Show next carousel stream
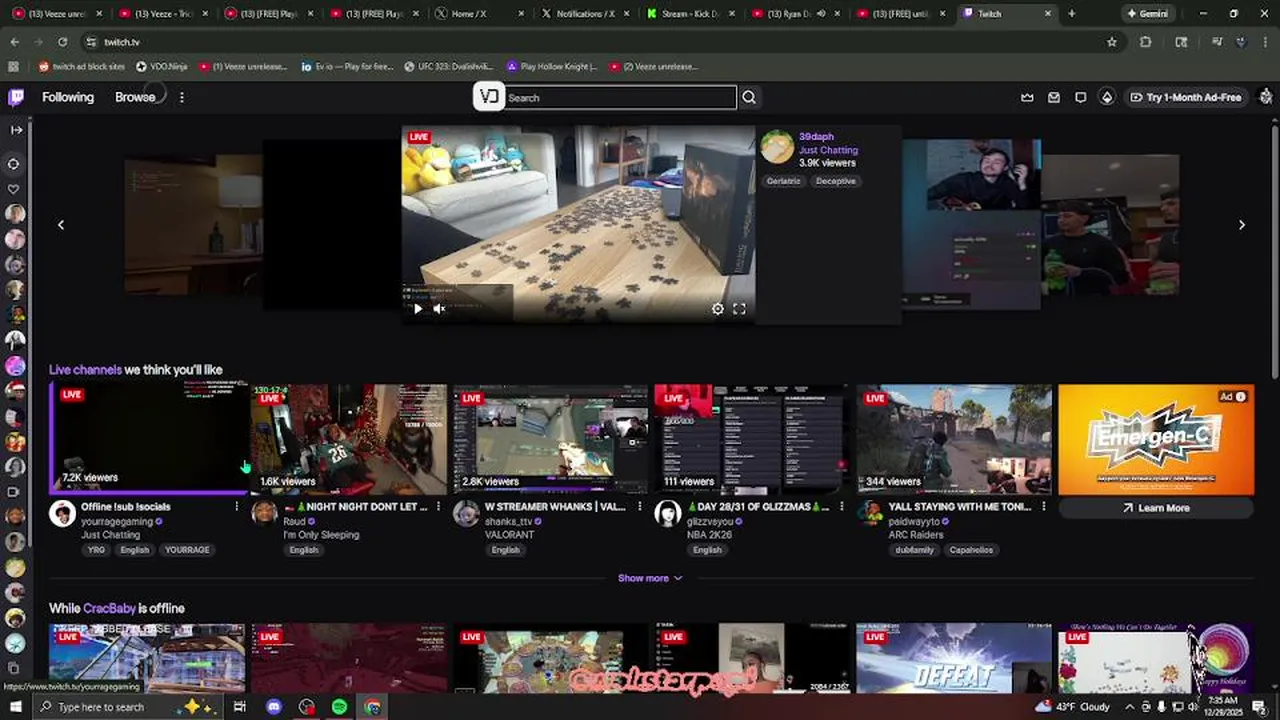This screenshot has height=720, width=1280. (1242, 225)
